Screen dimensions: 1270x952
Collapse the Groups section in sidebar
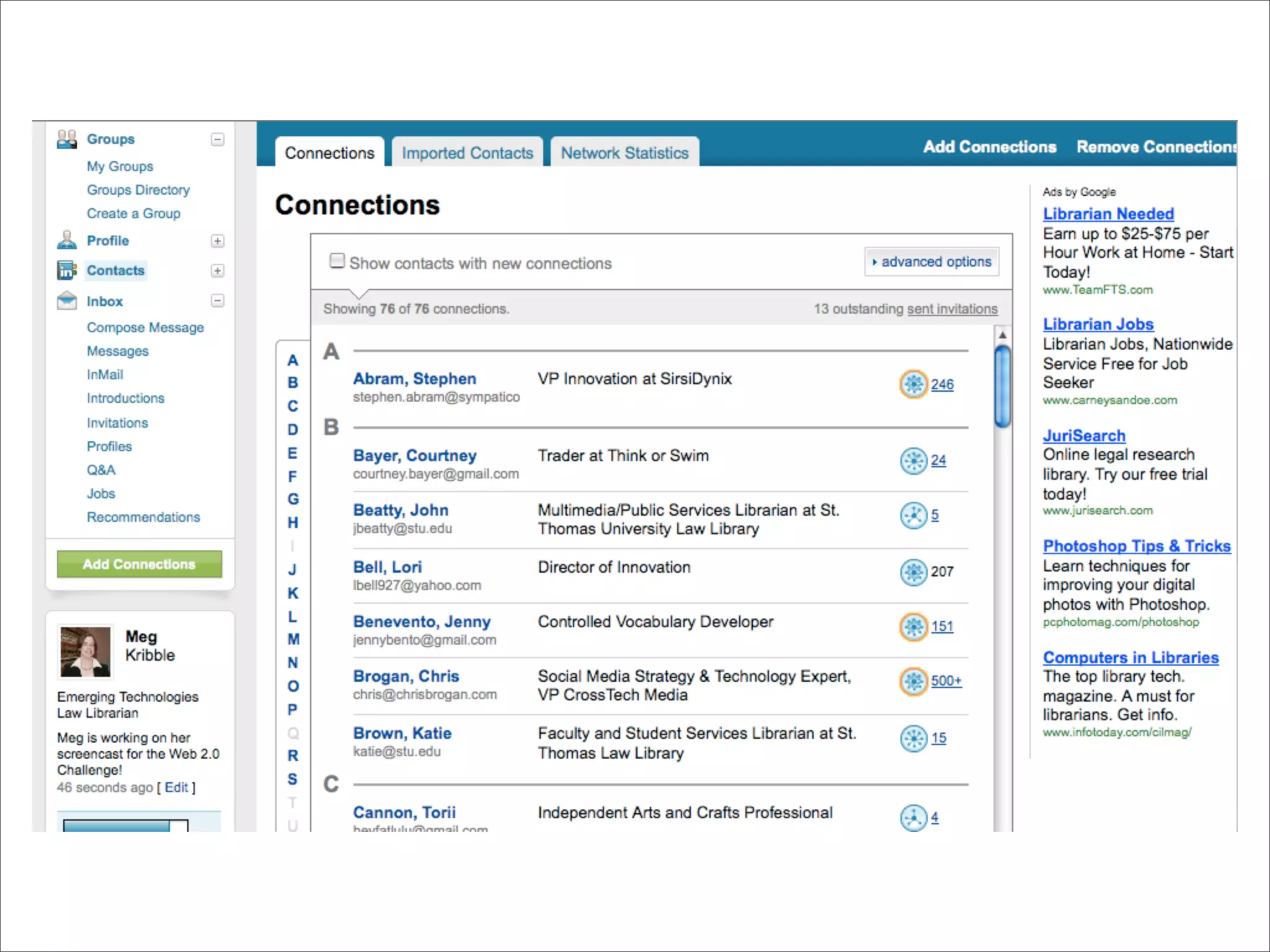218,139
